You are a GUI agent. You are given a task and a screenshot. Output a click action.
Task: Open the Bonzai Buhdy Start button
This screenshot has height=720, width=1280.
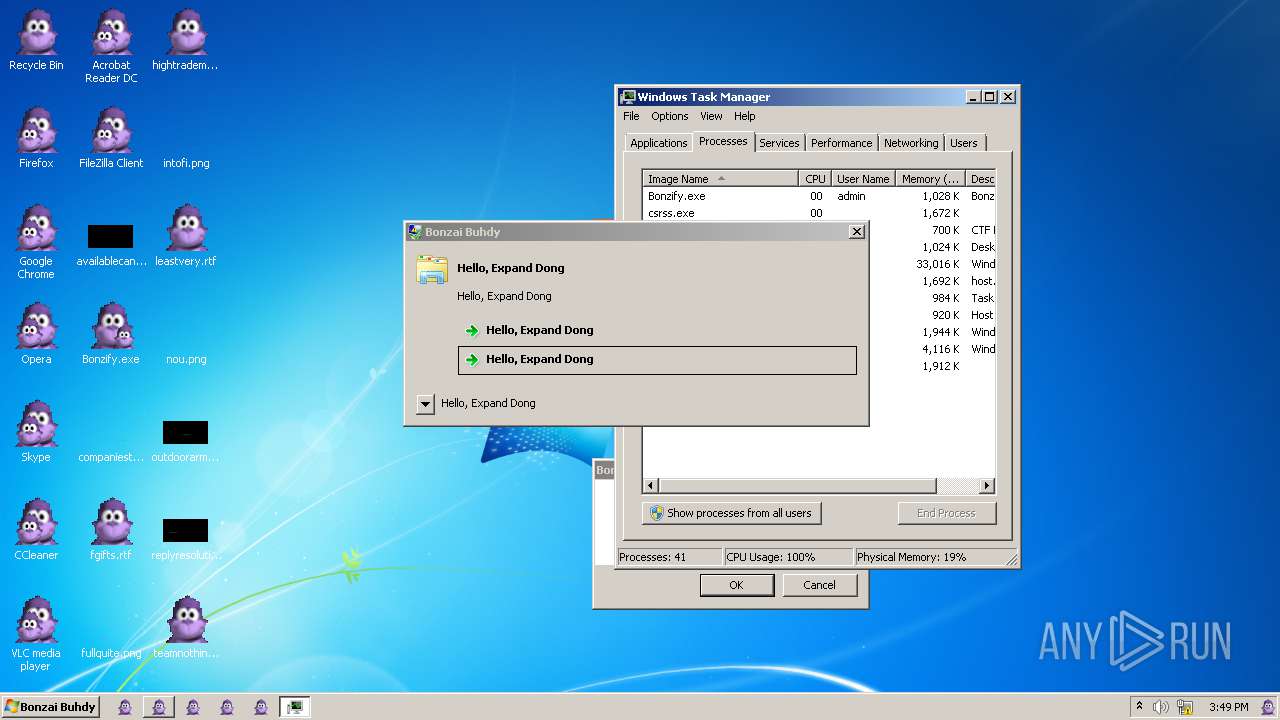(x=50, y=707)
